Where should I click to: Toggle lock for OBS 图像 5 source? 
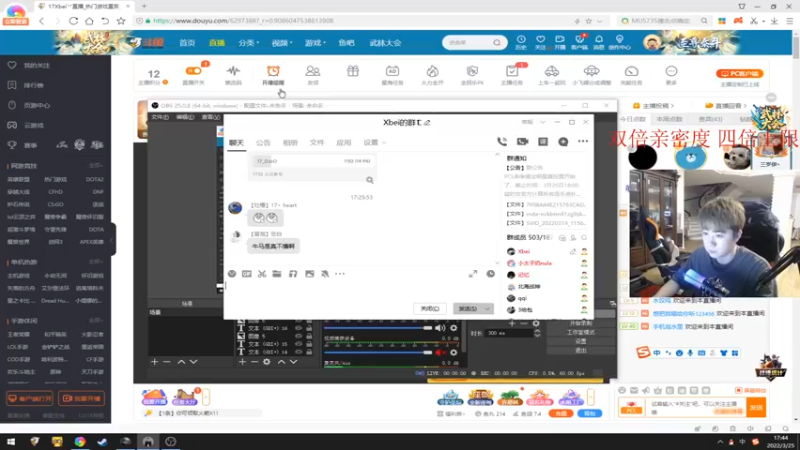click(x=309, y=336)
